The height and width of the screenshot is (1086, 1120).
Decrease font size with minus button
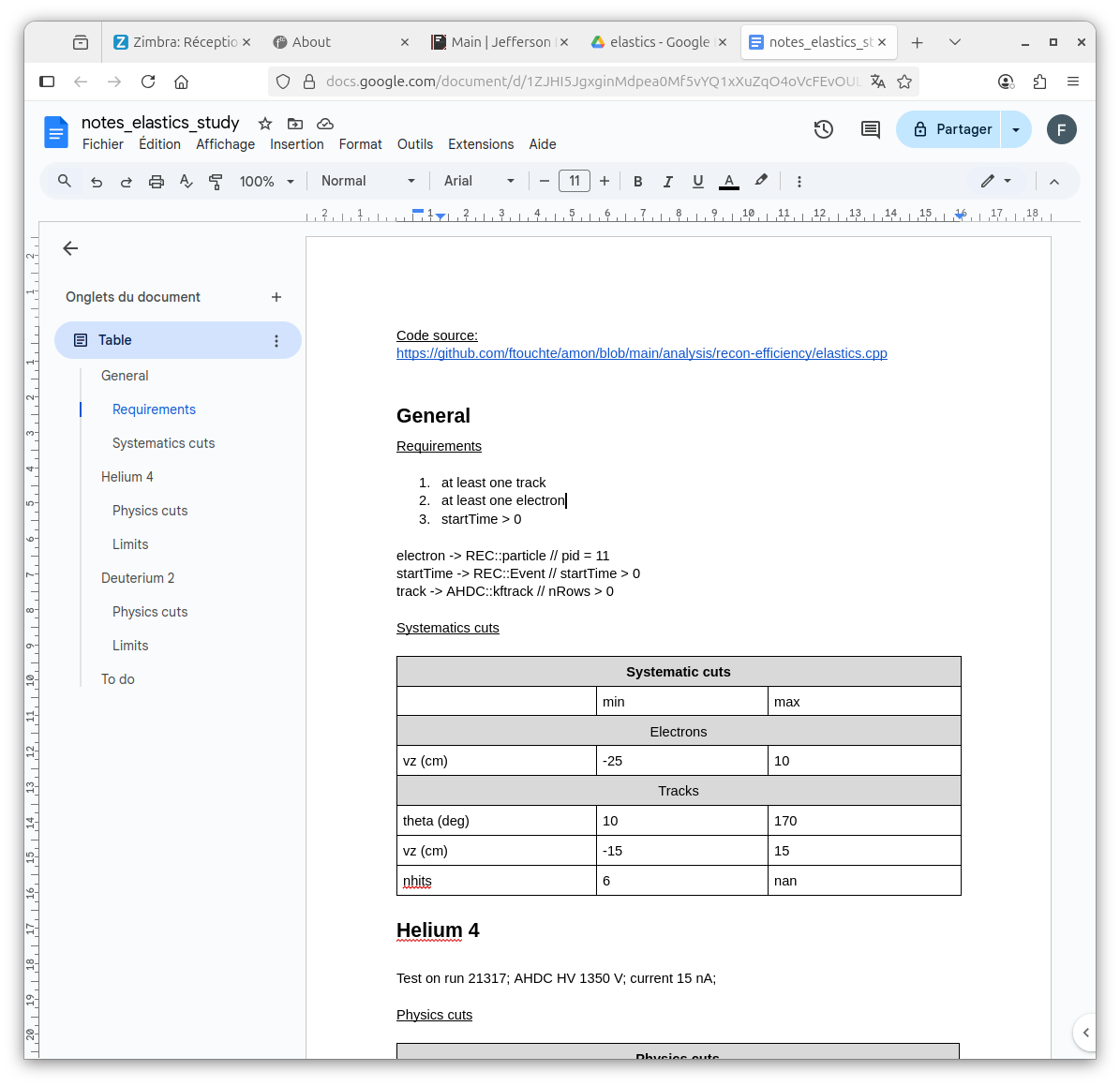(545, 182)
